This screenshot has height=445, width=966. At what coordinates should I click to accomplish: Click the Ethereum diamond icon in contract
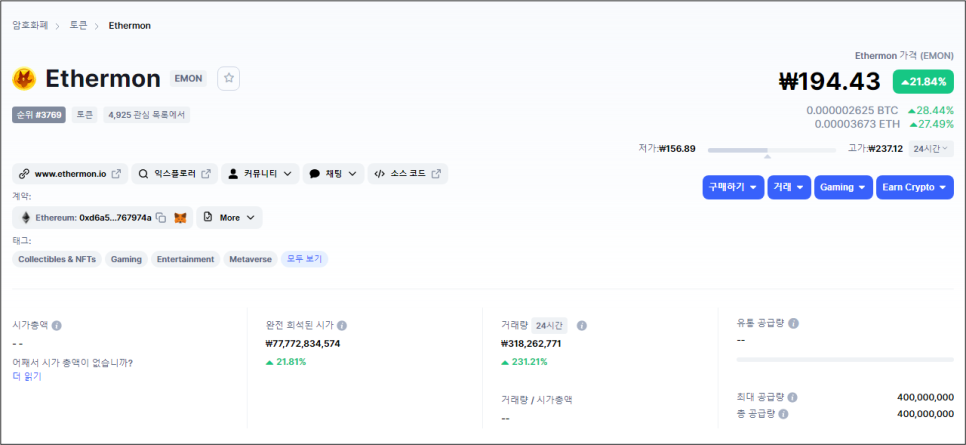click(x=26, y=218)
